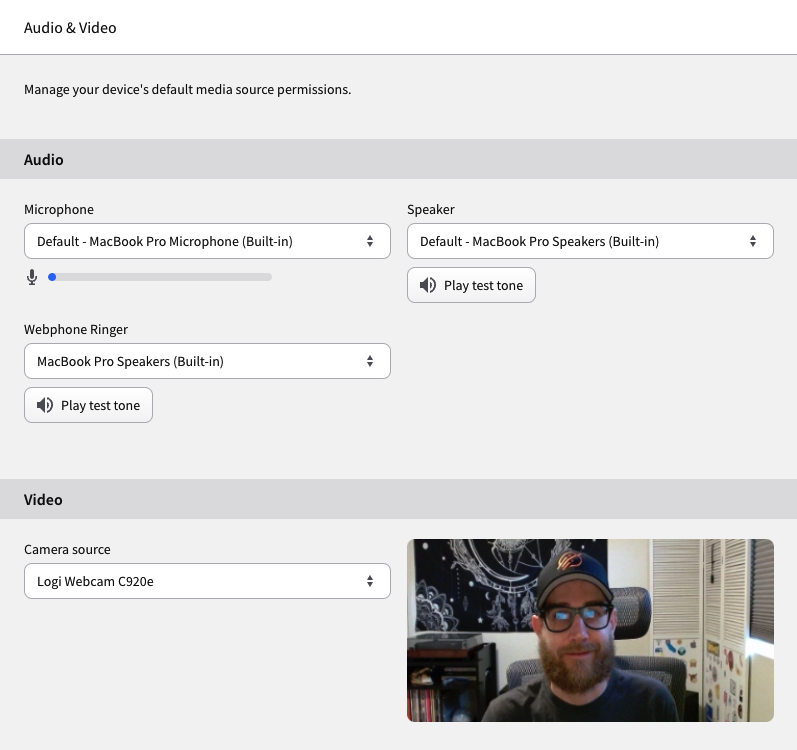Image resolution: width=797 pixels, height=750 pixels.
Task: Click the media source permissions description text
Action: click(188, 89)
